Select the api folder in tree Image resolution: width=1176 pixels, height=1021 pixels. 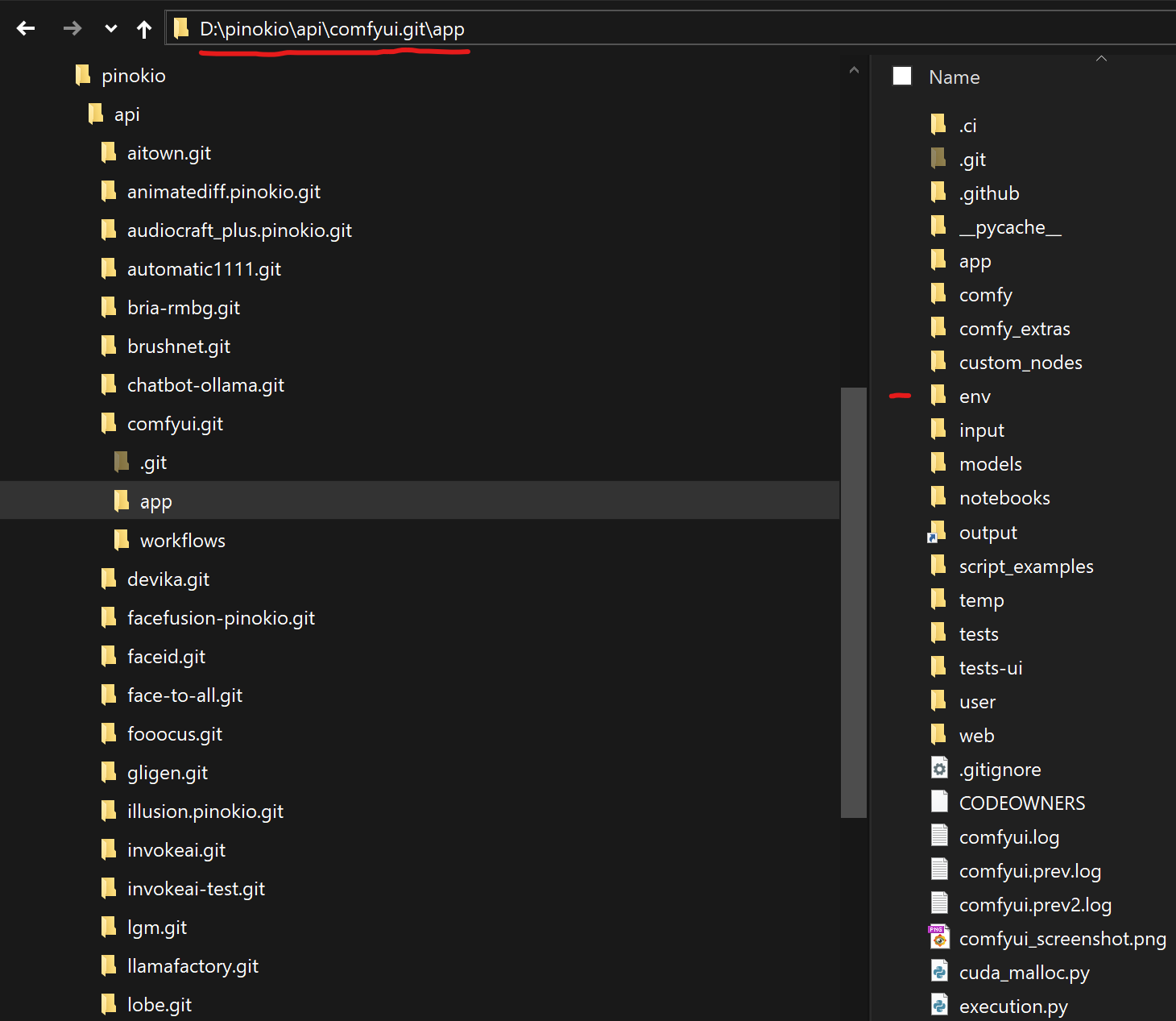coord(127,114)
